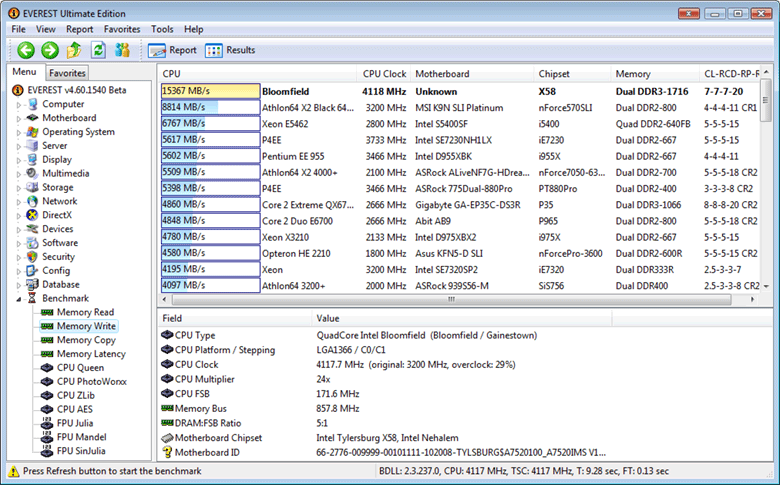Open the CPU AES benchmark
The width and height of the screenshot is (780, 485).
75,410
